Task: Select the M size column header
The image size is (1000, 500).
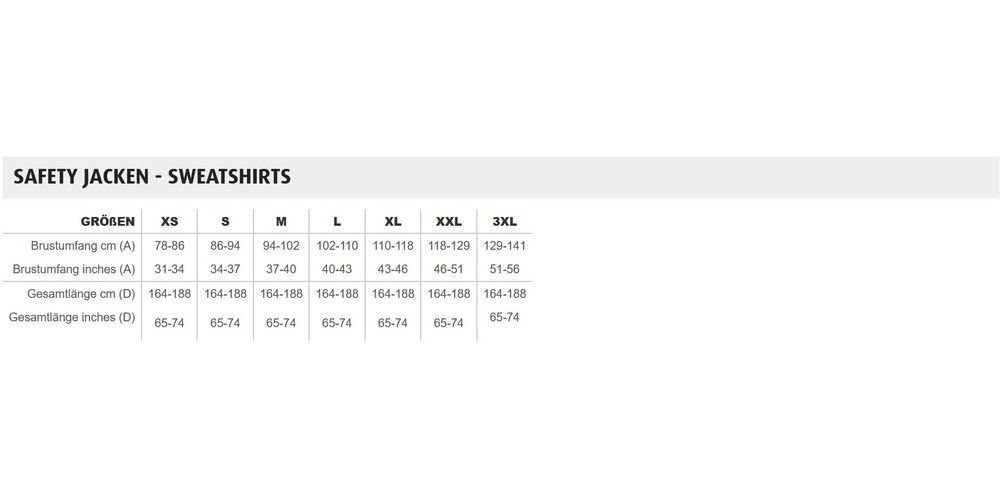Action: coord(281,222)
